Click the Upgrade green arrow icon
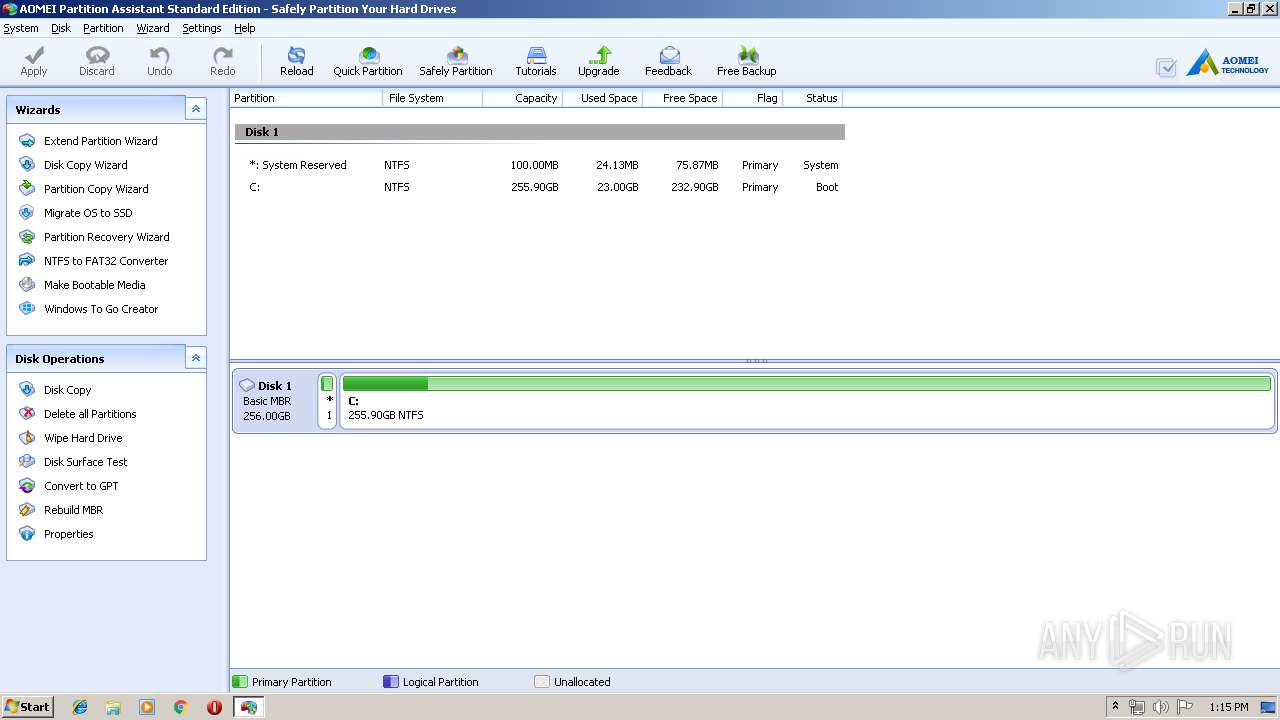The height and width of the screenshot is (720, 1280). tap(599, 61)
